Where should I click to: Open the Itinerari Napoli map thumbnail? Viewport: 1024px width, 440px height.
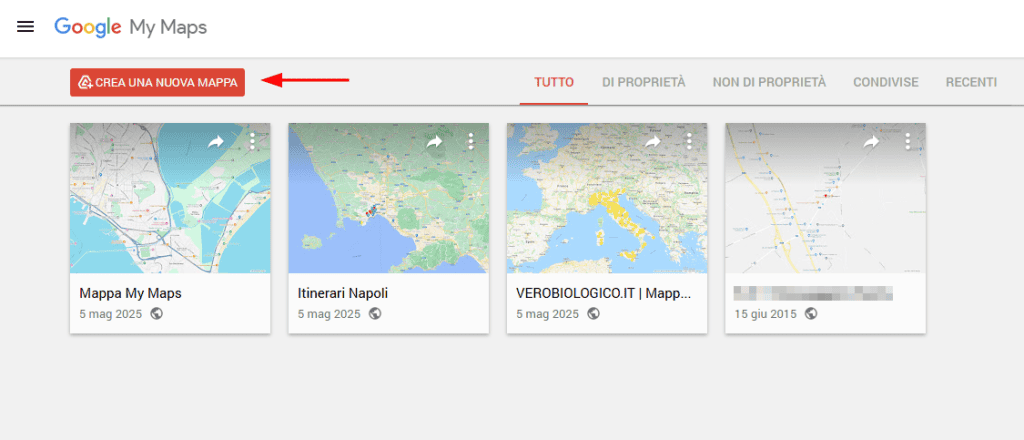[x=389, y=198]
